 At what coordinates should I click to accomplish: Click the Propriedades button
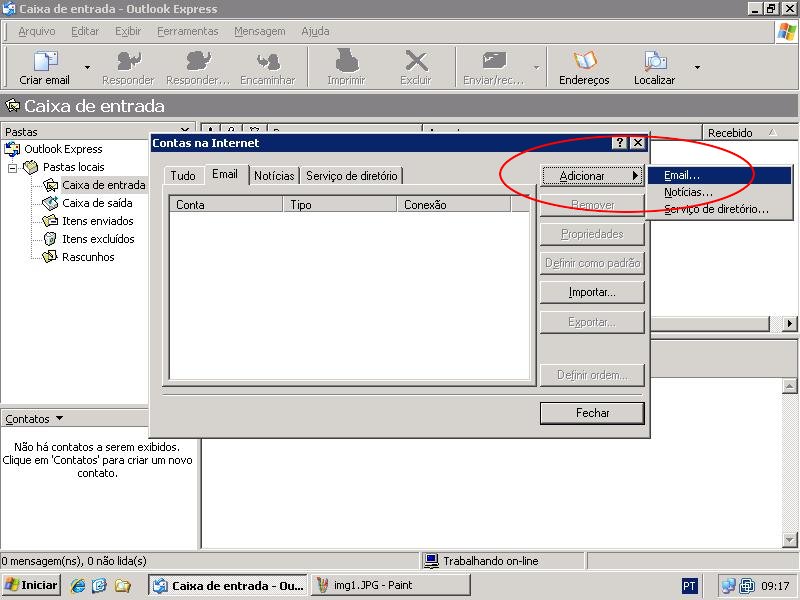tap(592, 234)
